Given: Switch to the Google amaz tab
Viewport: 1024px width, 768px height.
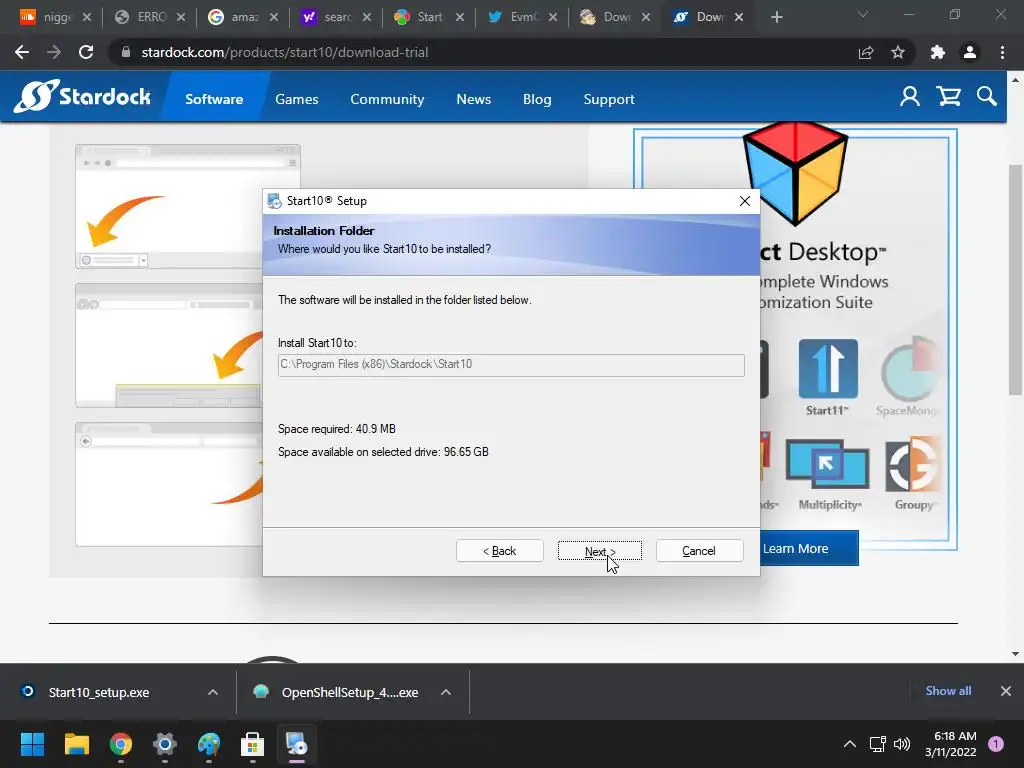Looking at the screenshot, I should tap(243, 17).
